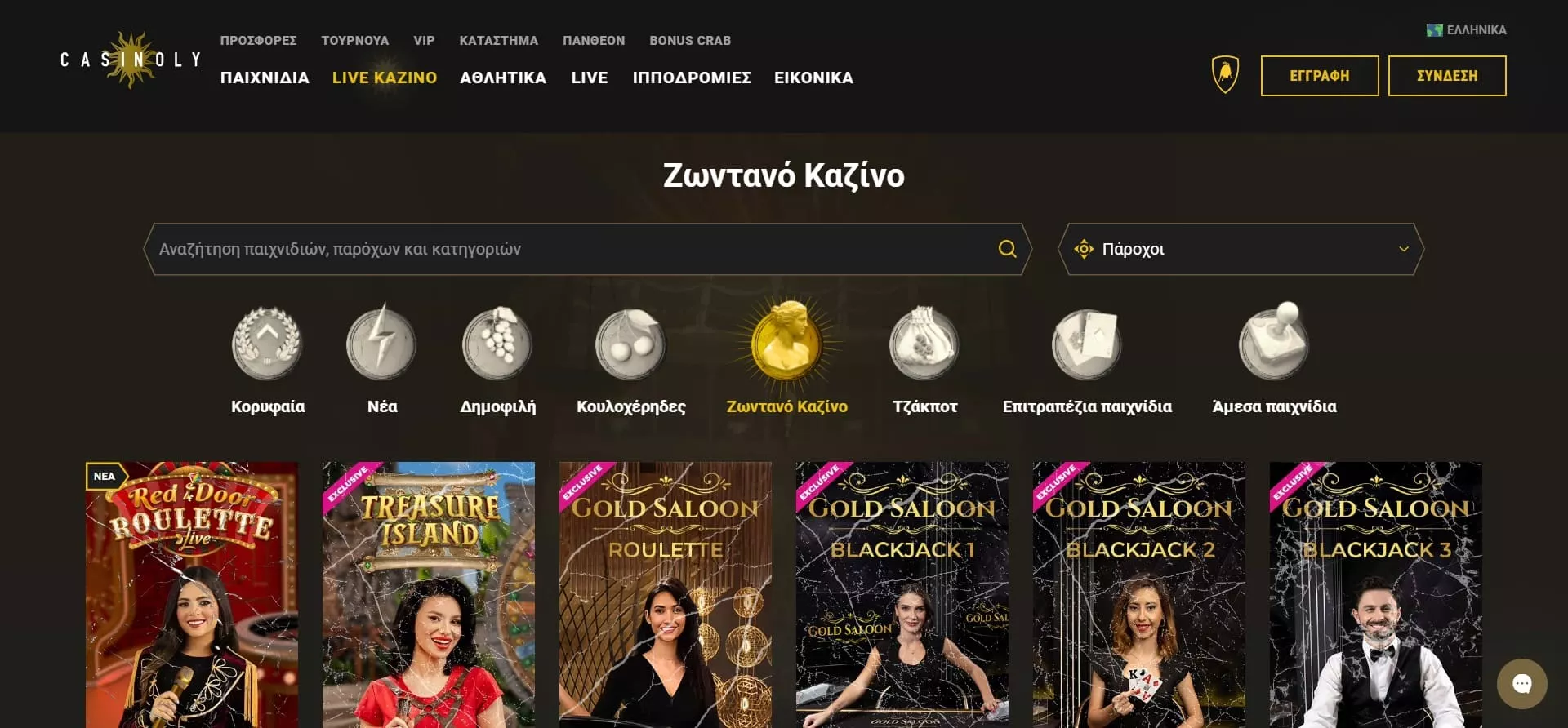Click the ΕΓΓΡΑΦΗ register button

pyautogui.click(x=1320, y=76)
